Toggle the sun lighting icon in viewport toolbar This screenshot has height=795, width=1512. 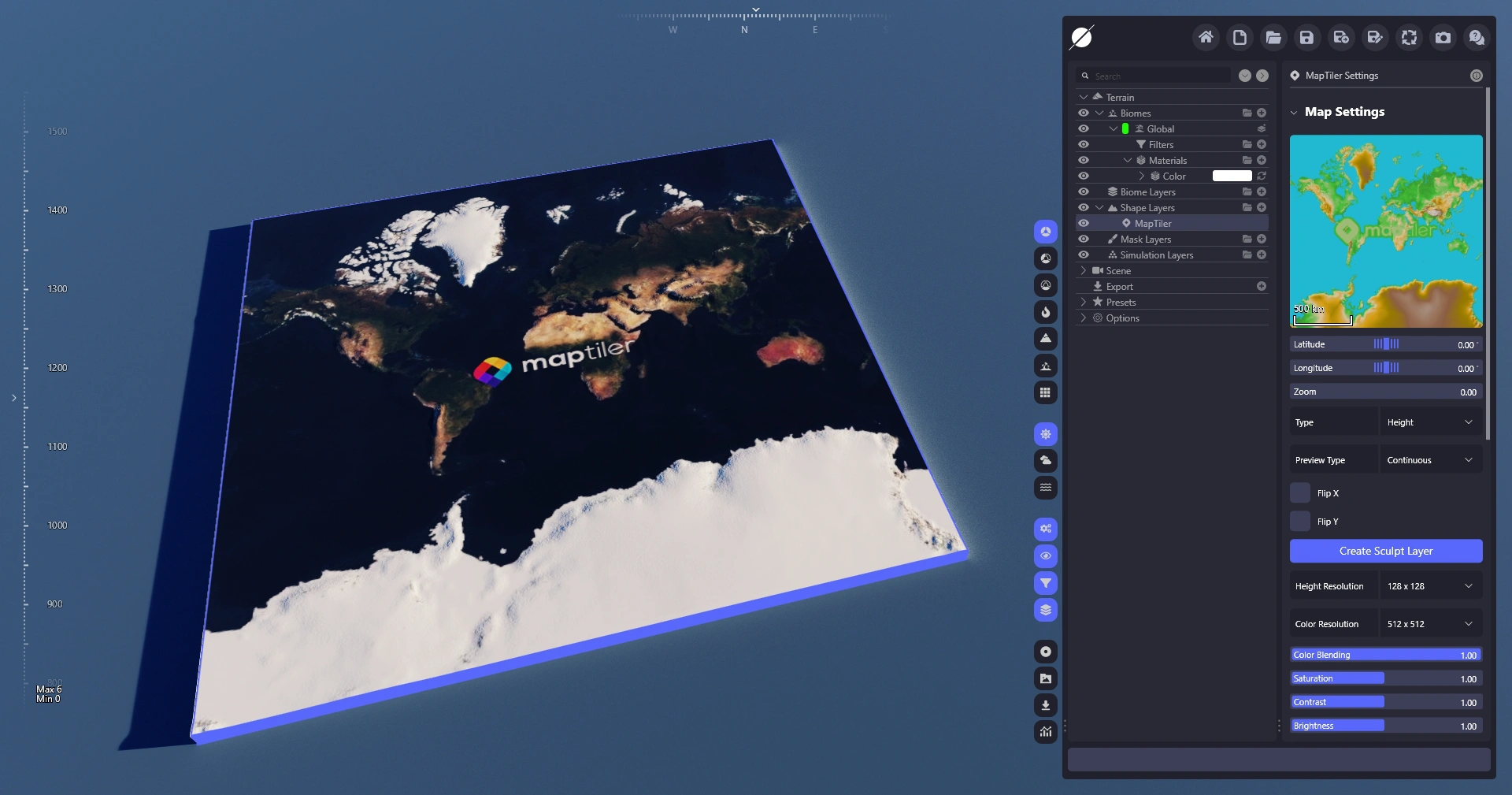click(x=1046, y=434)
